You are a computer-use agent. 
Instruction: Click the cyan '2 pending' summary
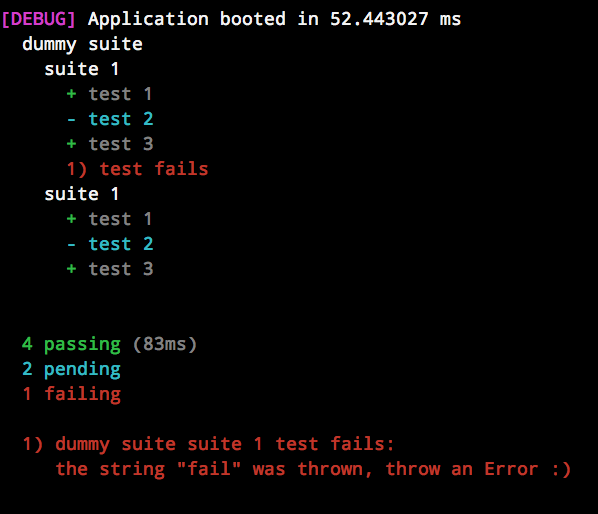71,369
